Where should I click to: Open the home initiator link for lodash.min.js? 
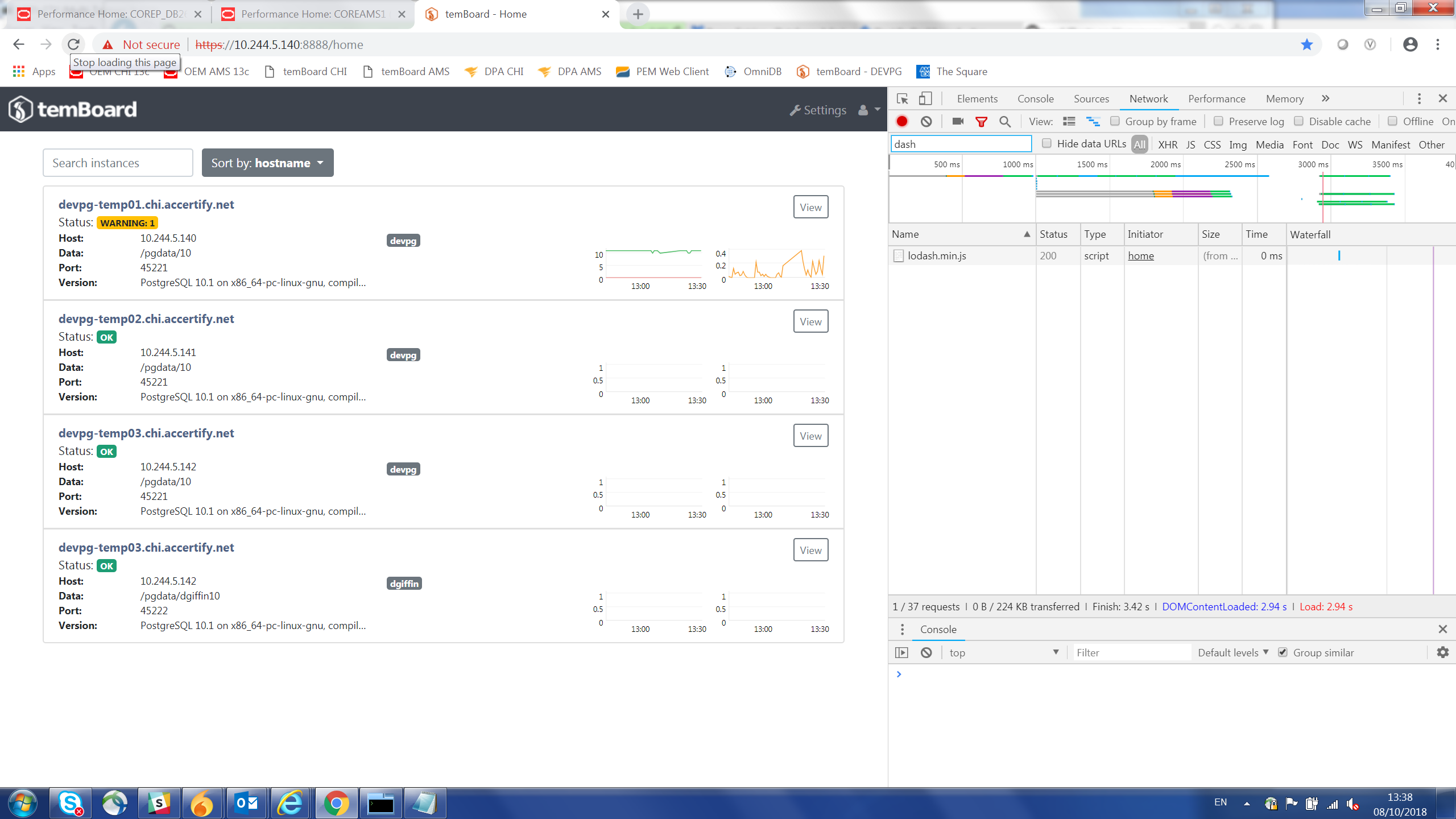point(1141,255)
